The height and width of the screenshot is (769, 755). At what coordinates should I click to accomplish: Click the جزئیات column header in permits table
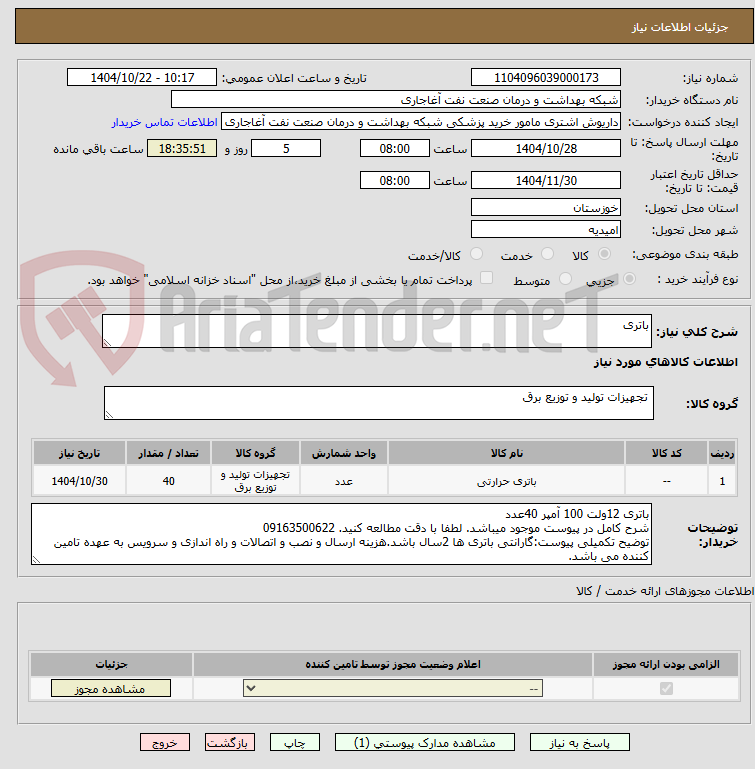pyautogui.click(x=111, y=665)
